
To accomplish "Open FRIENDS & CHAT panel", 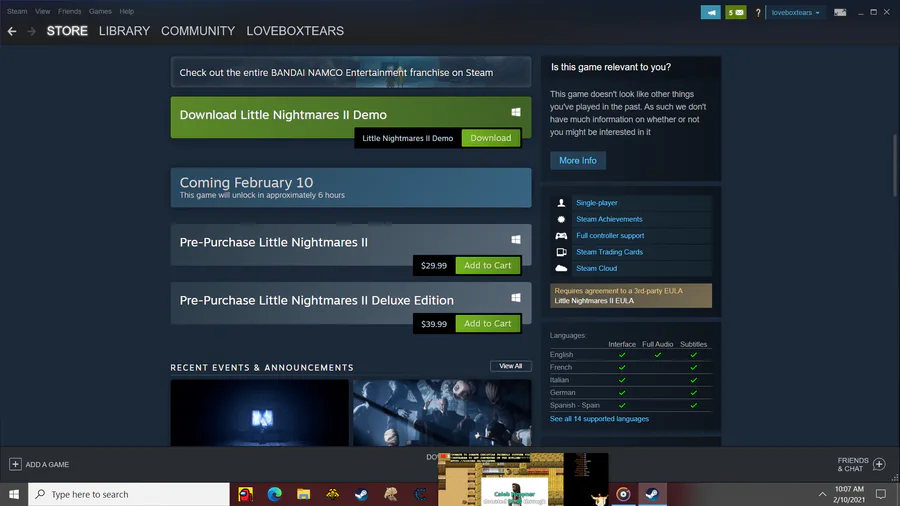I will click(x=861, y=464).
